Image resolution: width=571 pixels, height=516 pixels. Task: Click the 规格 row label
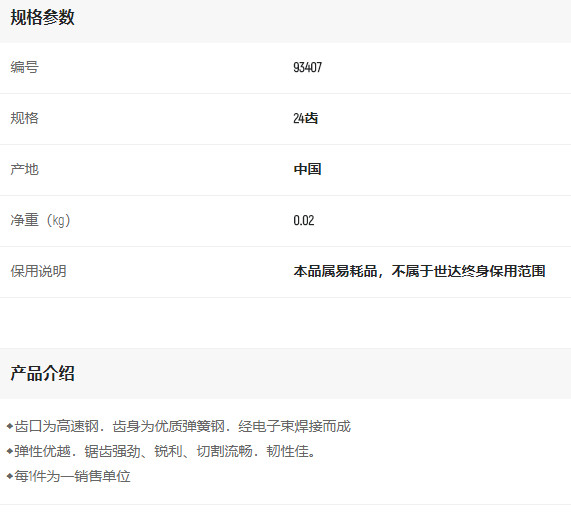coord(24,118)
